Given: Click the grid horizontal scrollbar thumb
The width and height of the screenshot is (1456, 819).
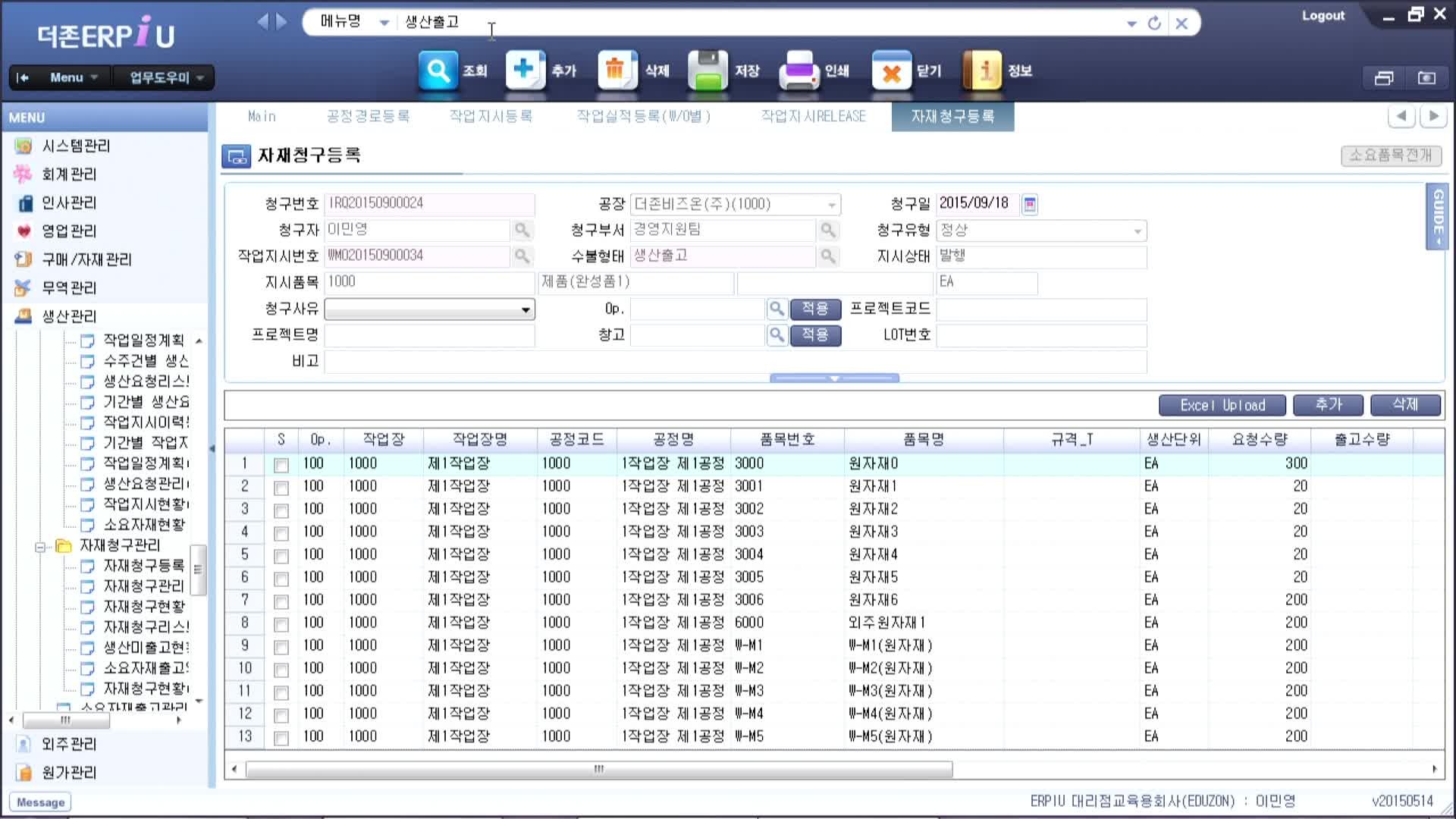Looking at the screenshot, I should click(x=599, y=770).
